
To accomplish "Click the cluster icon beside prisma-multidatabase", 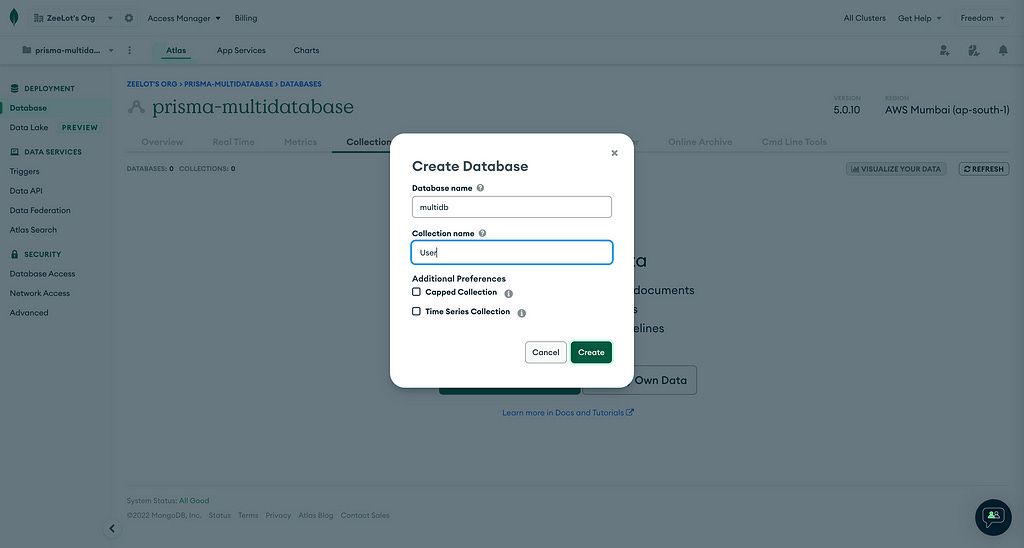I will click(136, 107).
